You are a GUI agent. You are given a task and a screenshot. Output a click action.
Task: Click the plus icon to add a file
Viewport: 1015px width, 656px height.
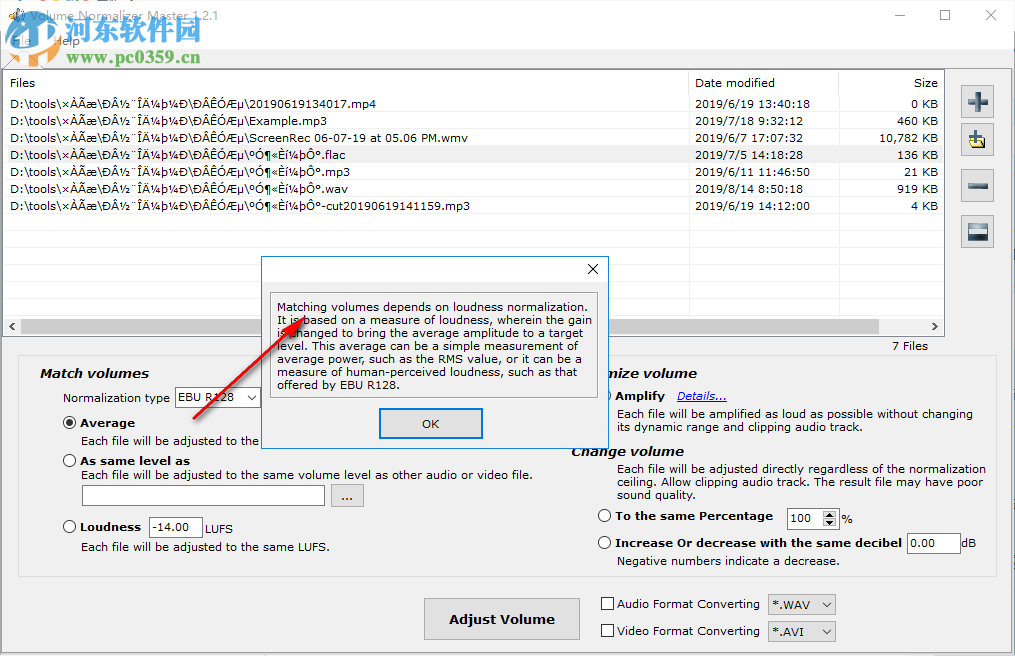coord(977,101)
